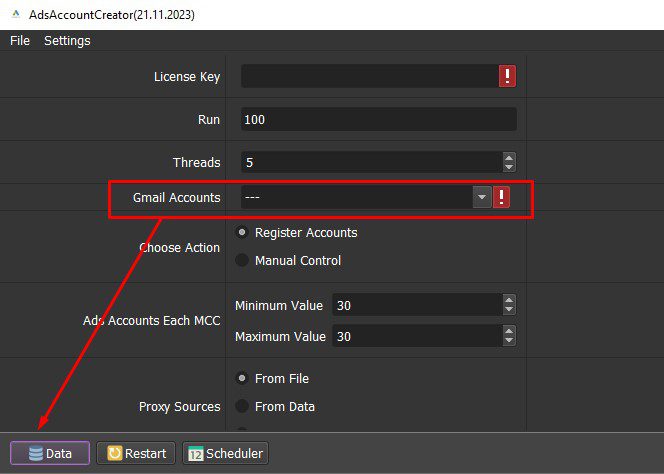Click the Choose Action label
This screenshot has width=664, height=474.
coord(180,247)
